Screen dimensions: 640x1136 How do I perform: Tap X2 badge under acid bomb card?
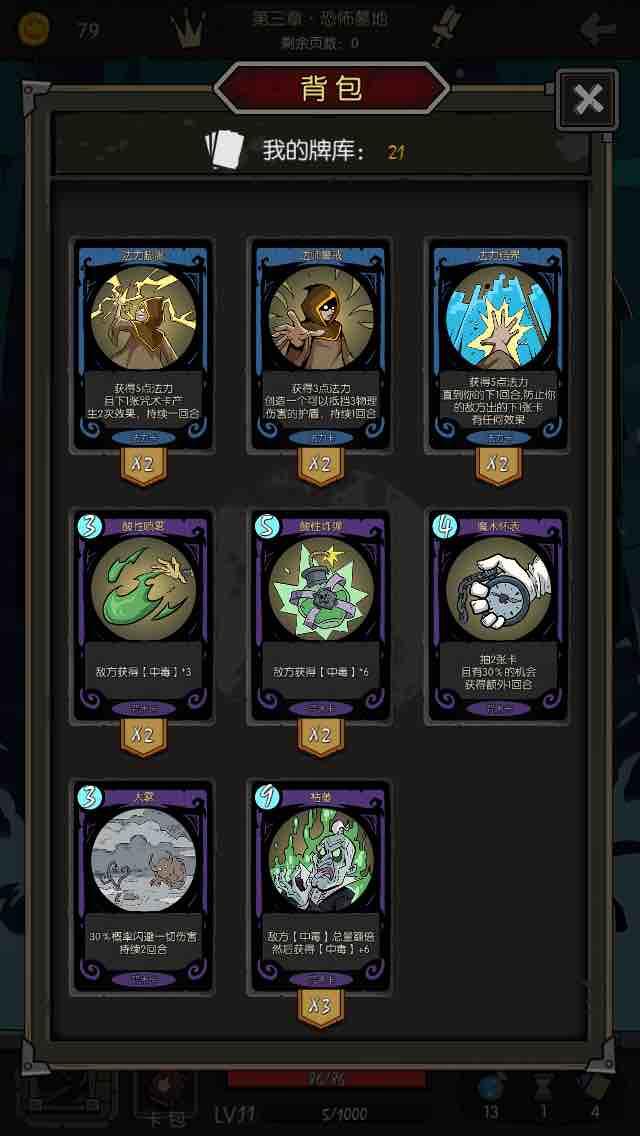coord(320,737)
